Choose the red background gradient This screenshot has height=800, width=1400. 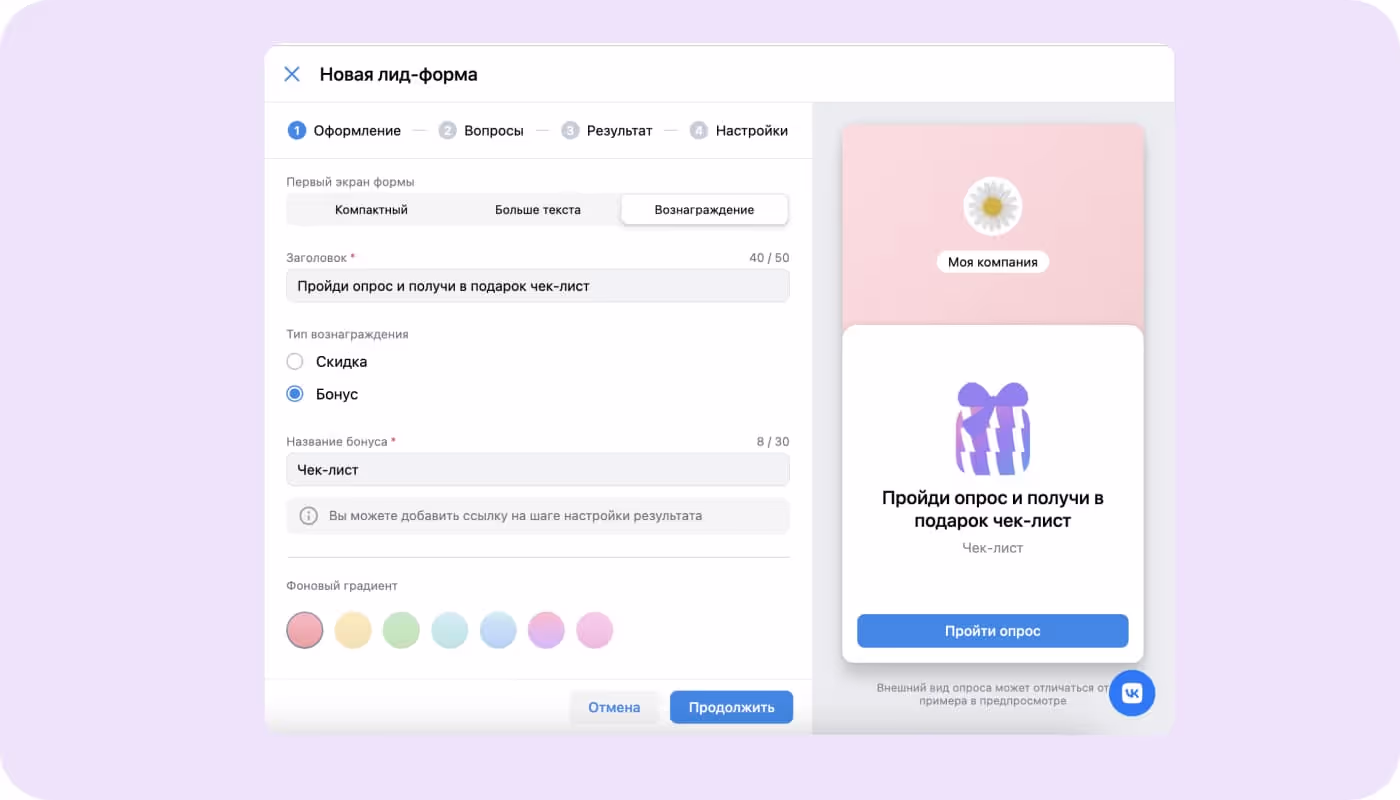[x=305, y=630]
